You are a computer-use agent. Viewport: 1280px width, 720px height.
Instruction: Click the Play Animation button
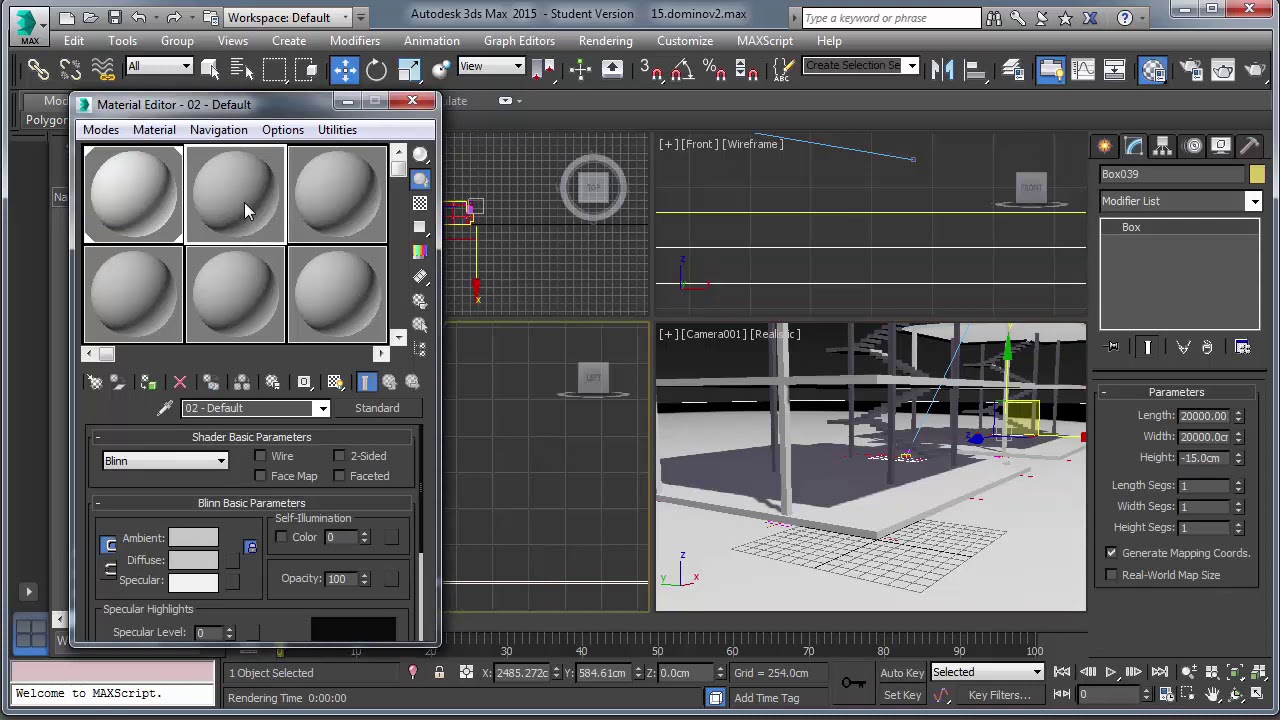tap(1110, 673)
